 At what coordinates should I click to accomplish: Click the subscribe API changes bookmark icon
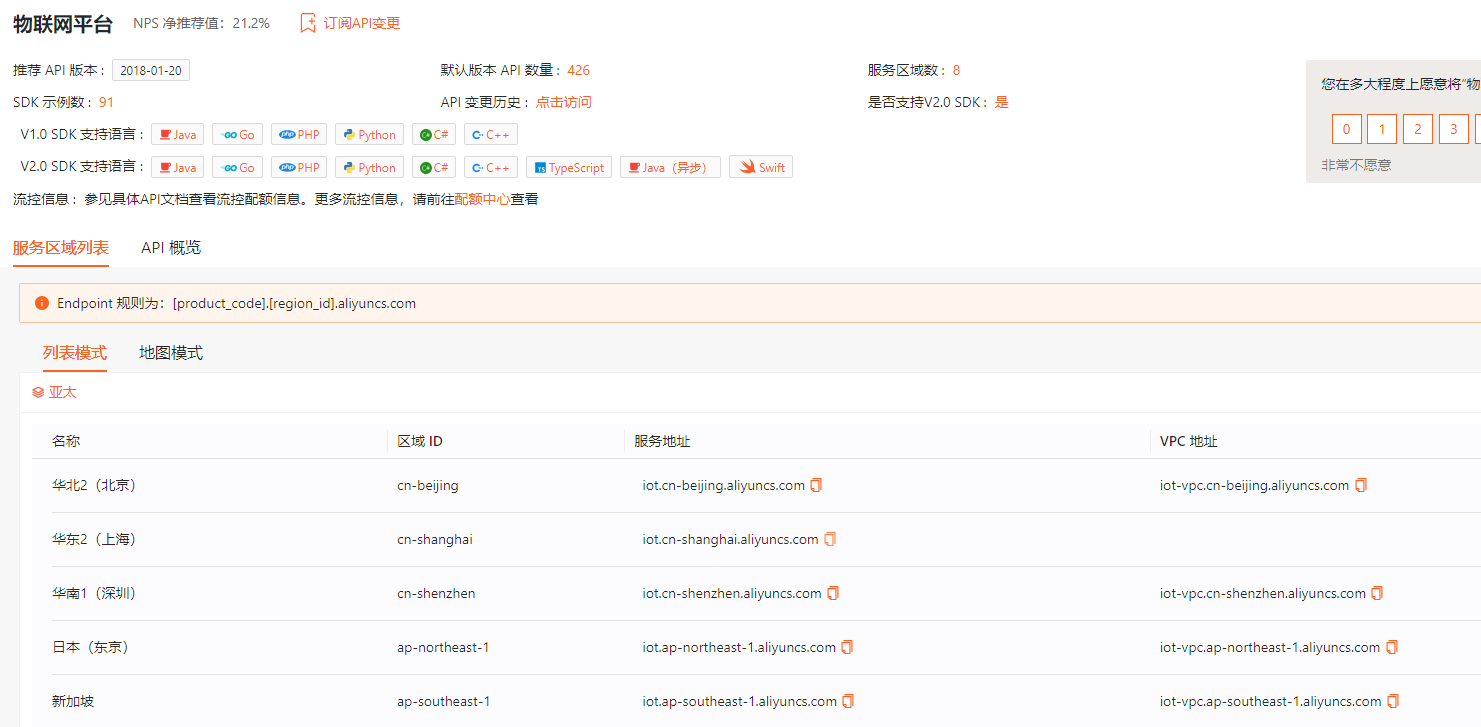pyautogui.click(x=308, y=23)
